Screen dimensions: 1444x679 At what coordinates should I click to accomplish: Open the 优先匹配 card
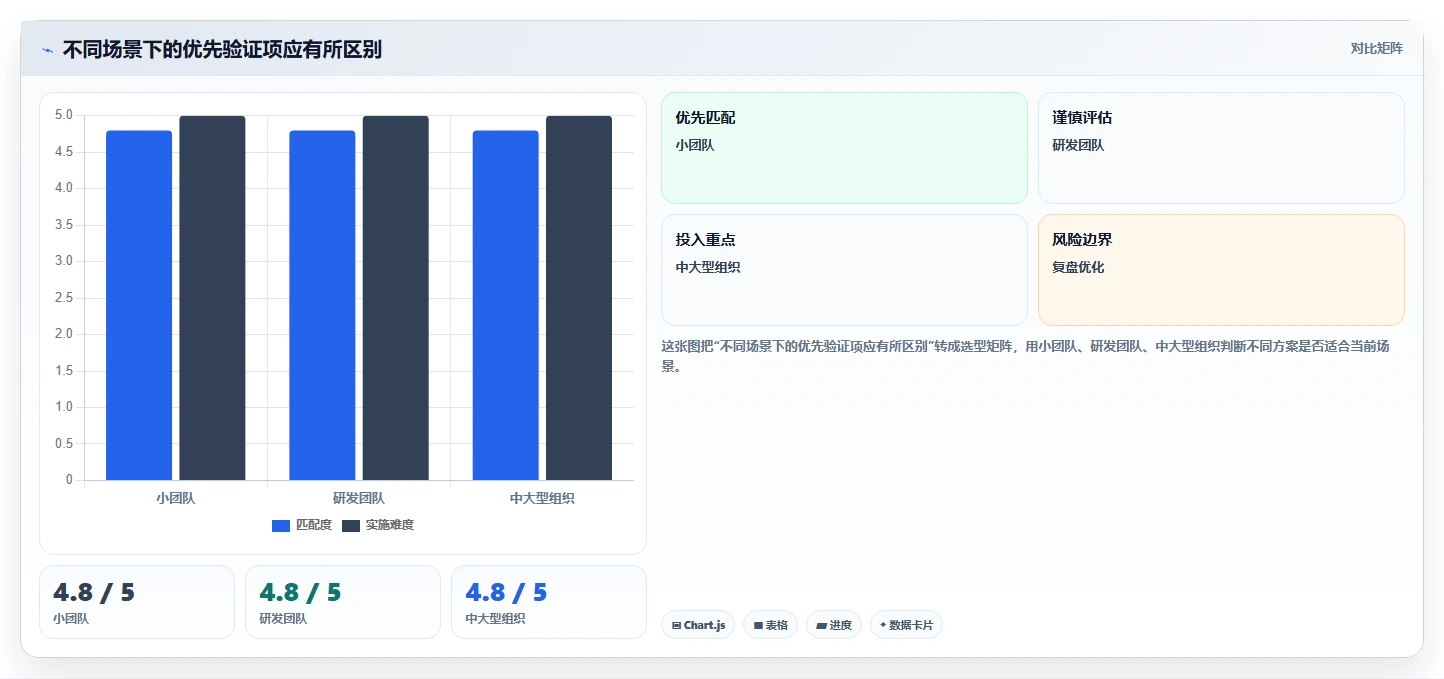click(x=844, y=148)
